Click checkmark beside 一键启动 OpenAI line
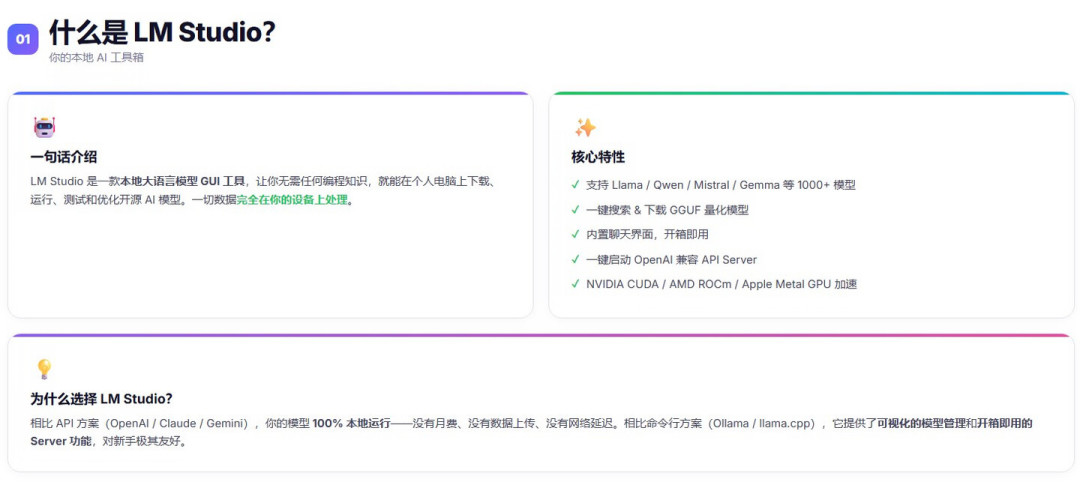The width and height of the screenshot is (1080, 482). pyautogui.click(x=575, y=259)
